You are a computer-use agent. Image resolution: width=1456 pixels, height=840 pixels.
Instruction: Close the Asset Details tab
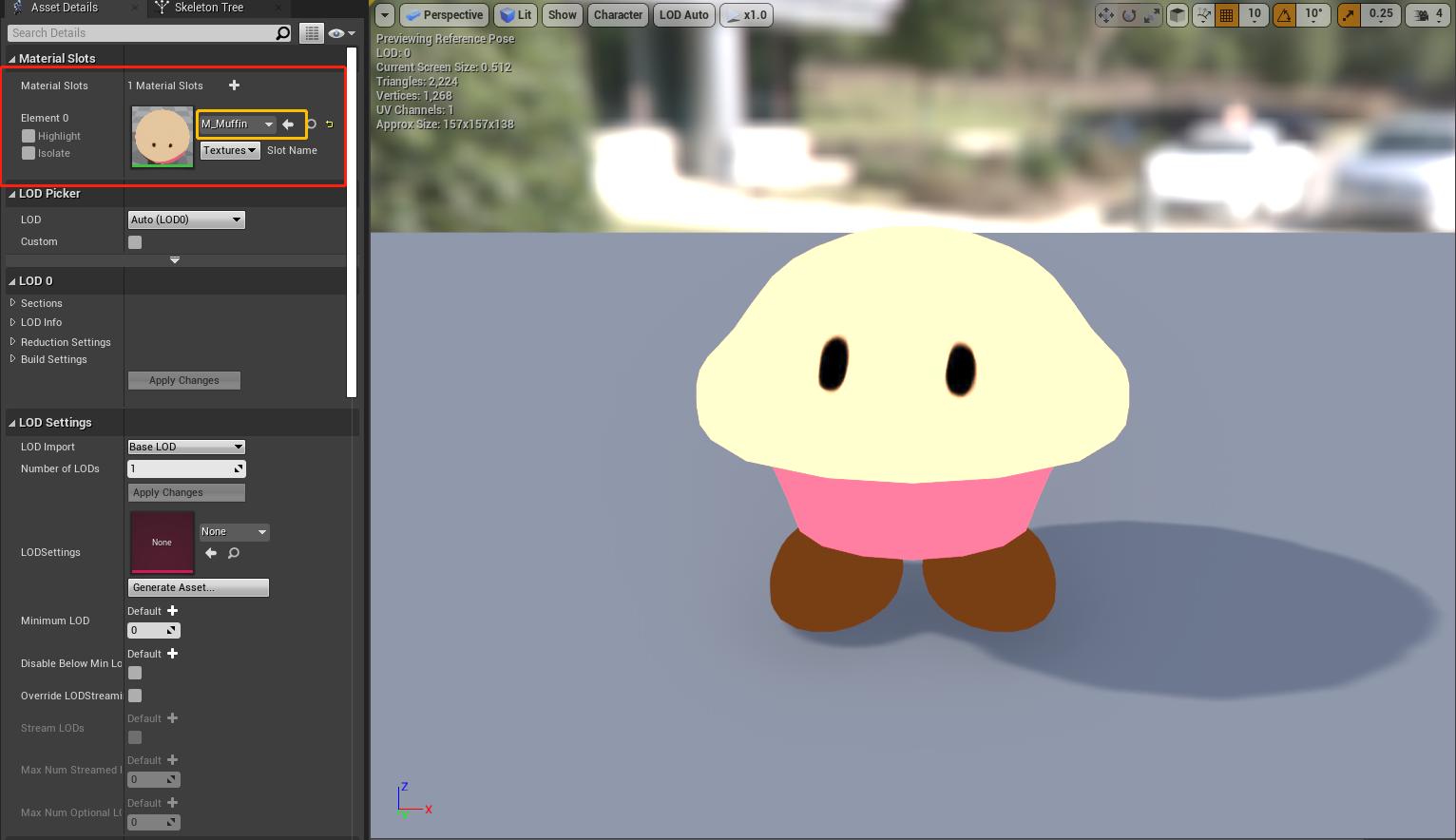[135, 8]
